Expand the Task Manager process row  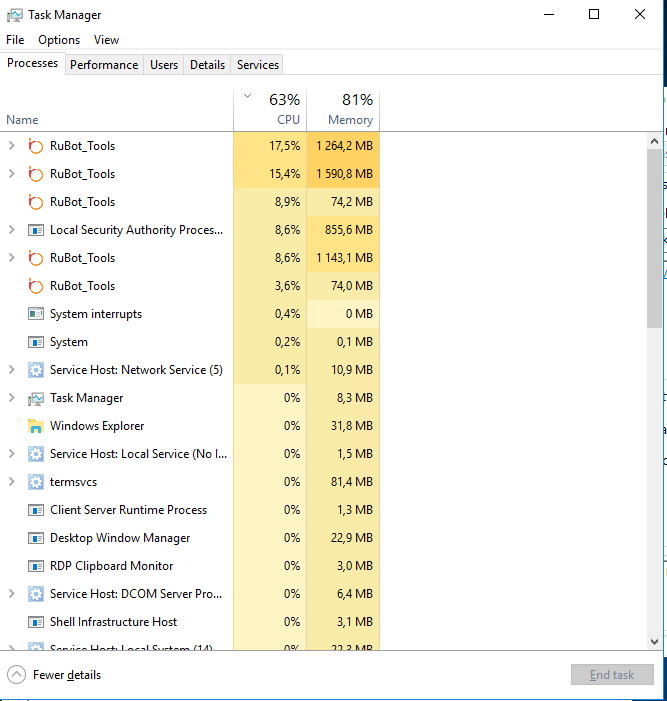tap(12, 398)
